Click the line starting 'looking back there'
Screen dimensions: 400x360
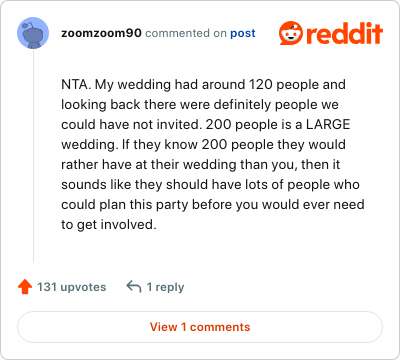pos(200,105)
